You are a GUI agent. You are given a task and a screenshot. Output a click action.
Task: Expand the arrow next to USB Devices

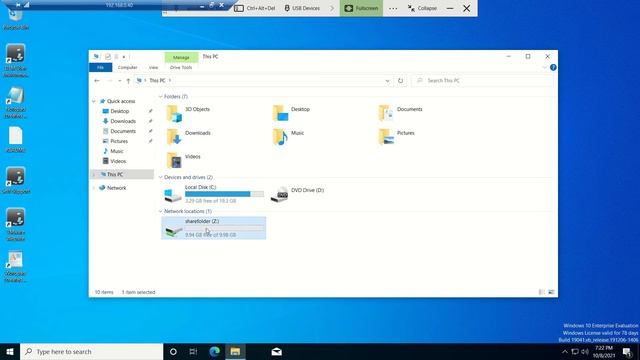332,8
